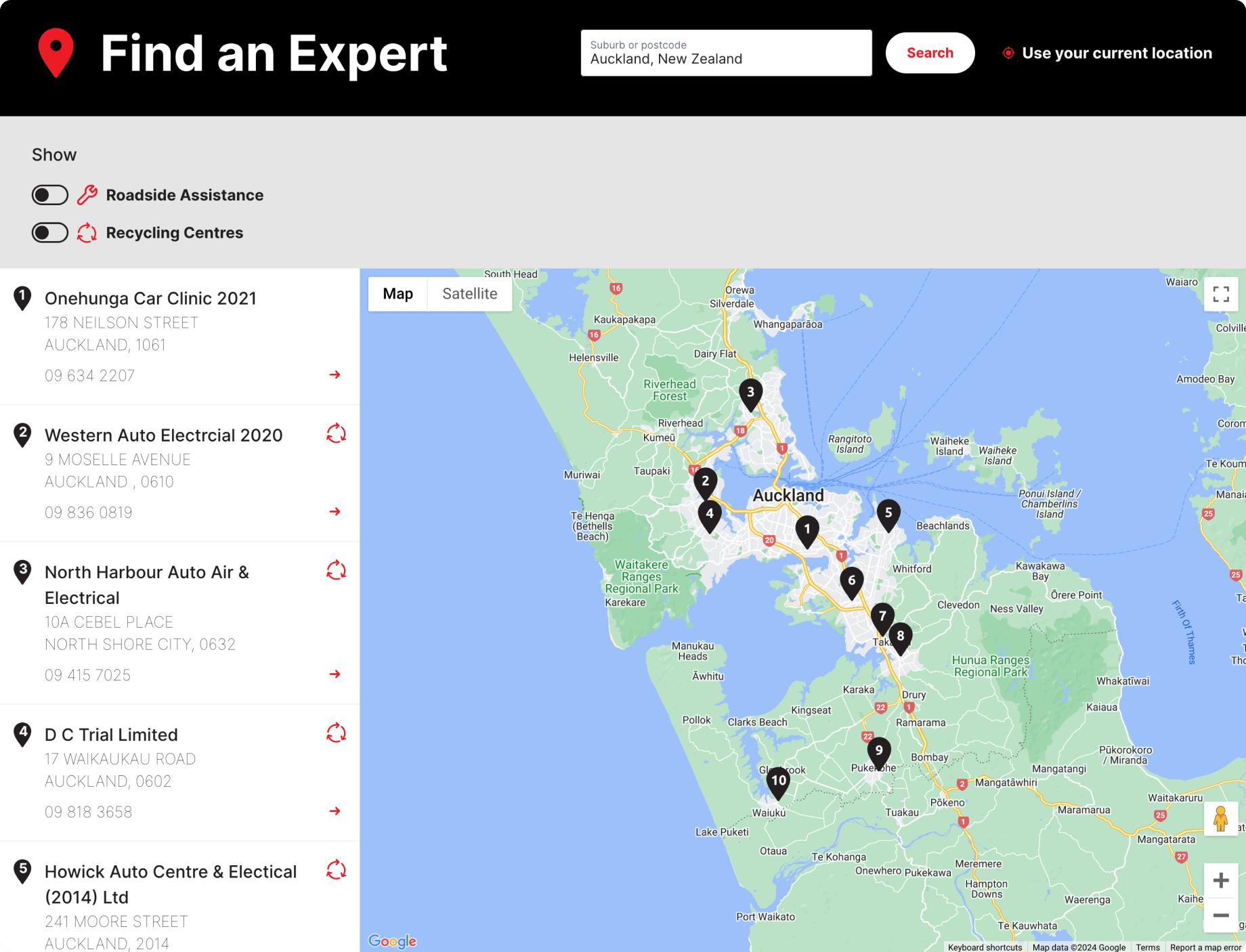Click the red arrow beside Onehunga Car Clinic's number
The height and width of the screenshot is (952, 1246).
(335, 374)
